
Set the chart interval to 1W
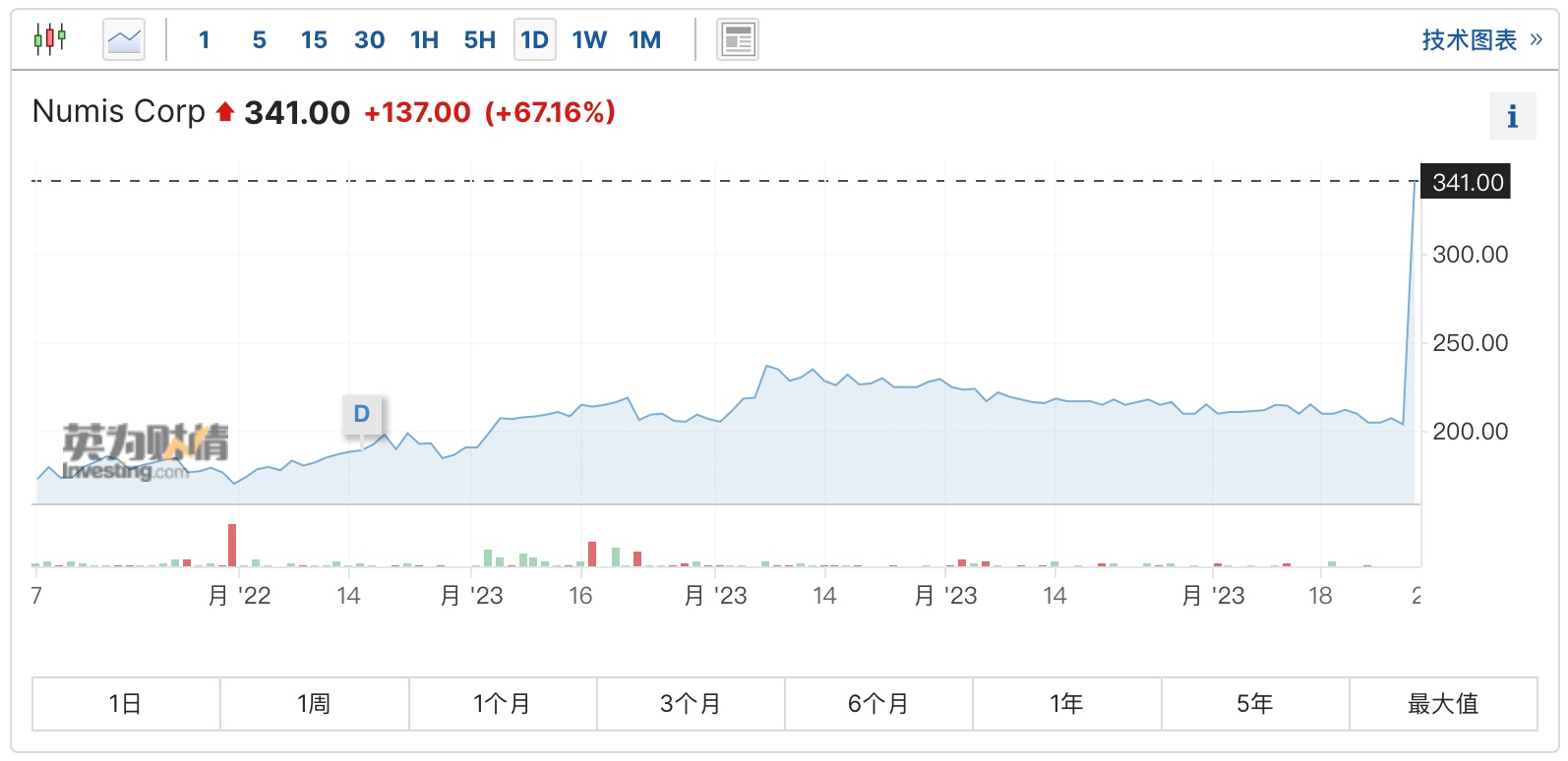click(x=589, y=39)
